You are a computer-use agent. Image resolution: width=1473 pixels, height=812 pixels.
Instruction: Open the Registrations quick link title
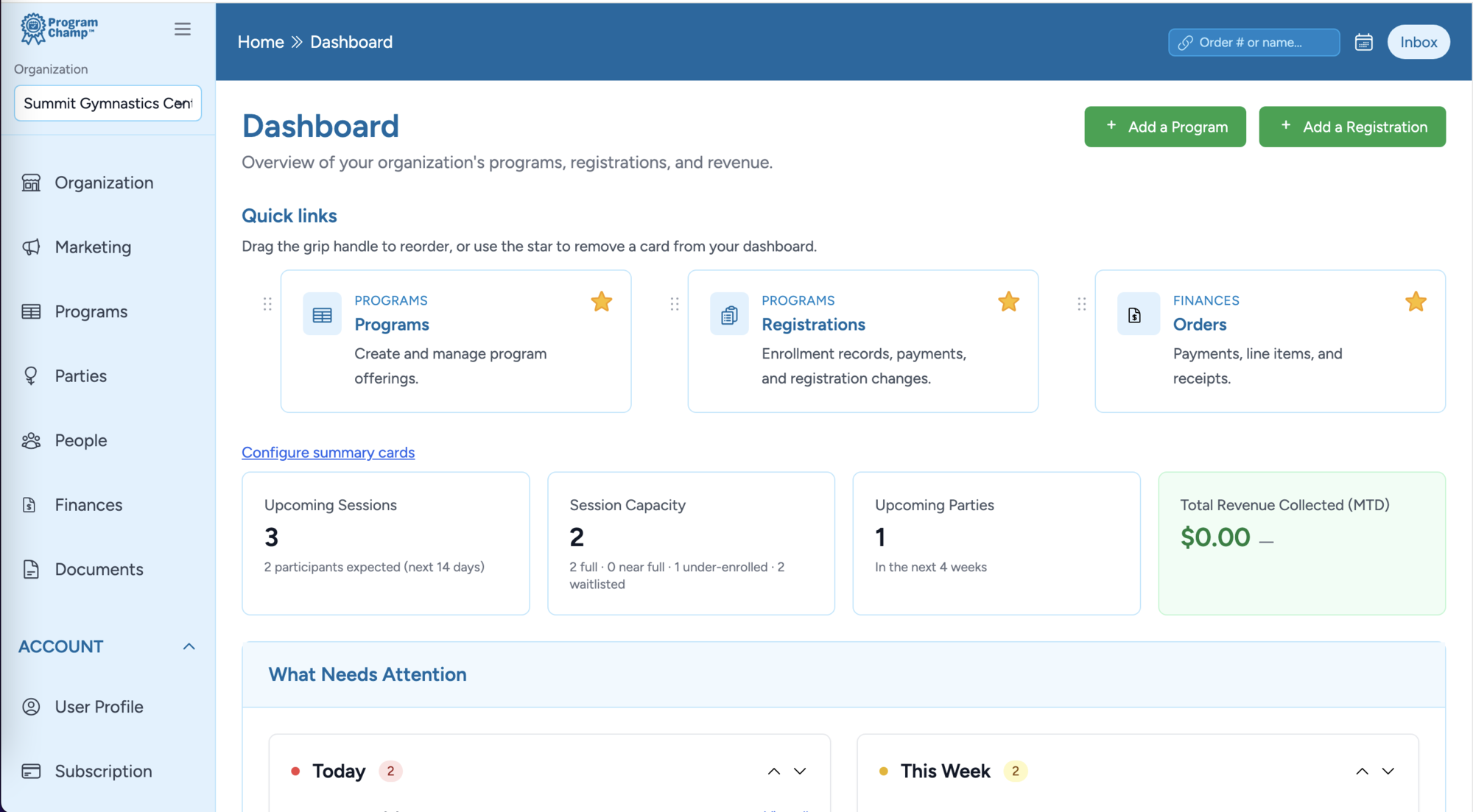click(813, 325)
